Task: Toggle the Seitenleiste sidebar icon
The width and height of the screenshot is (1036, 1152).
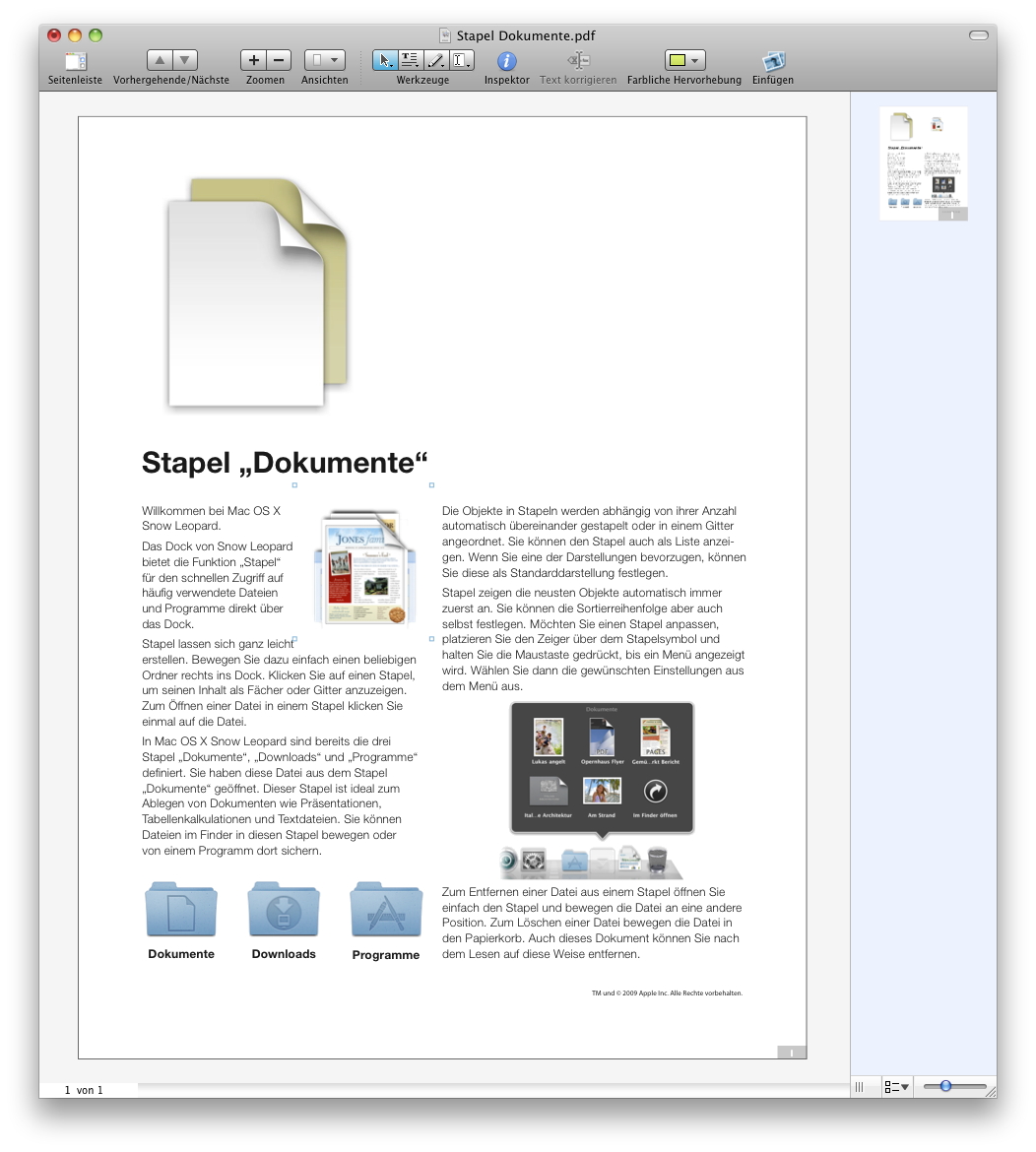Action: pyautogui.click(x=76, y=61)
